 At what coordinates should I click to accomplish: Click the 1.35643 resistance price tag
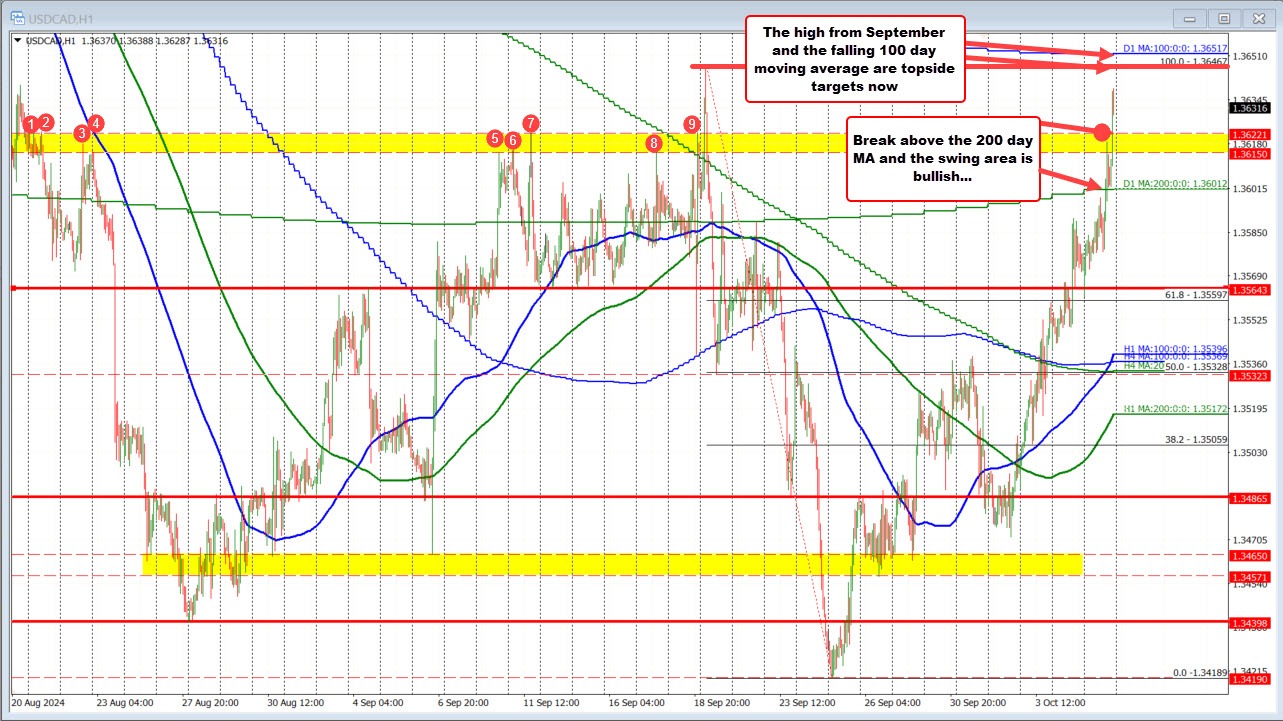tap(1252, 288)
